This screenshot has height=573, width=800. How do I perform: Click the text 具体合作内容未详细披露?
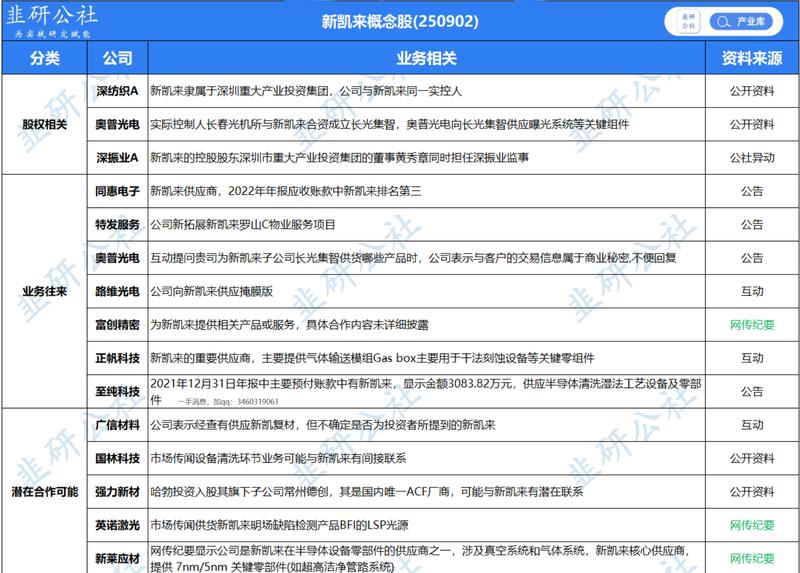click(x=367, y=325)
